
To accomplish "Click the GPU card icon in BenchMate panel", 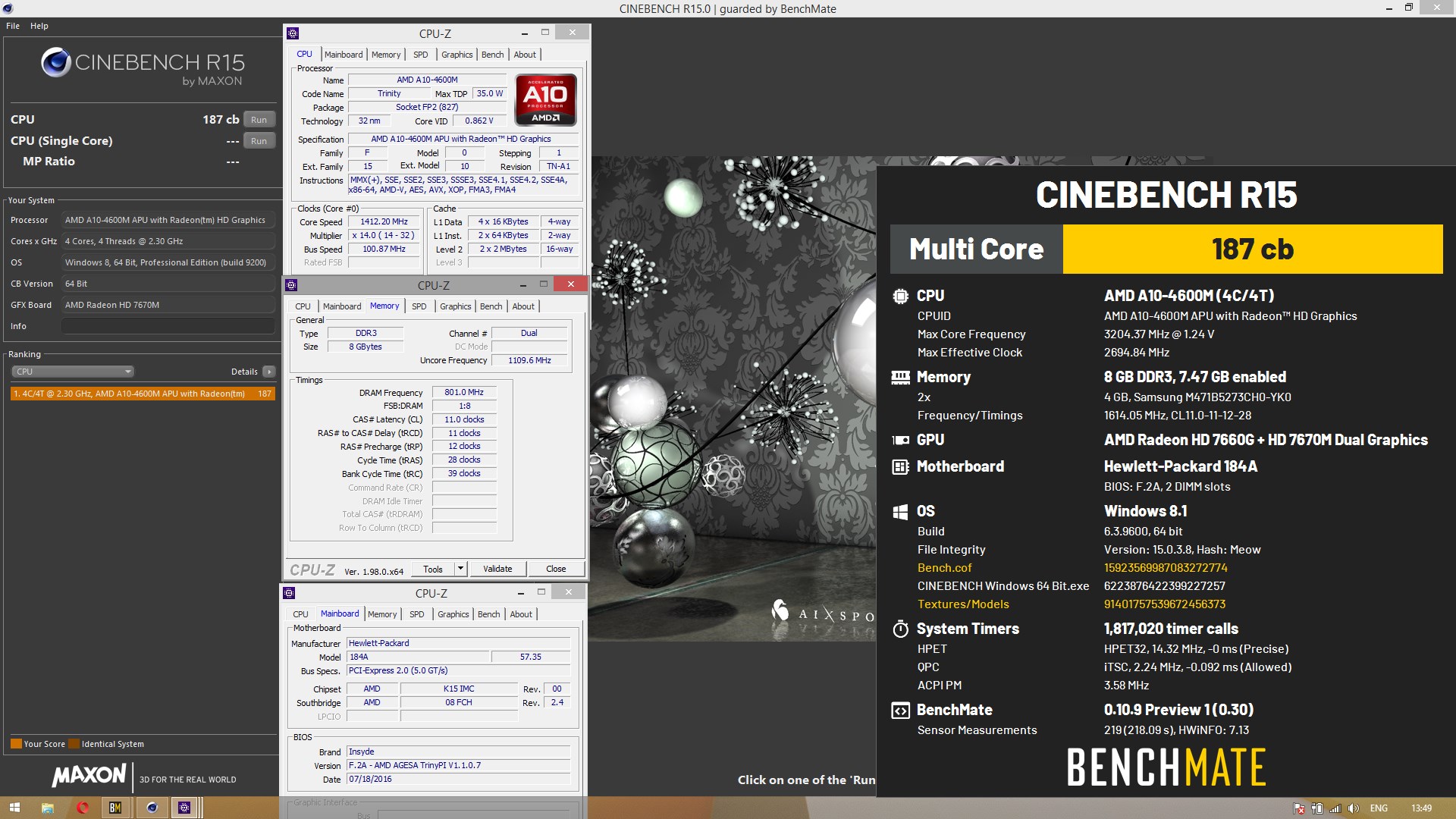I will [900, 440].
